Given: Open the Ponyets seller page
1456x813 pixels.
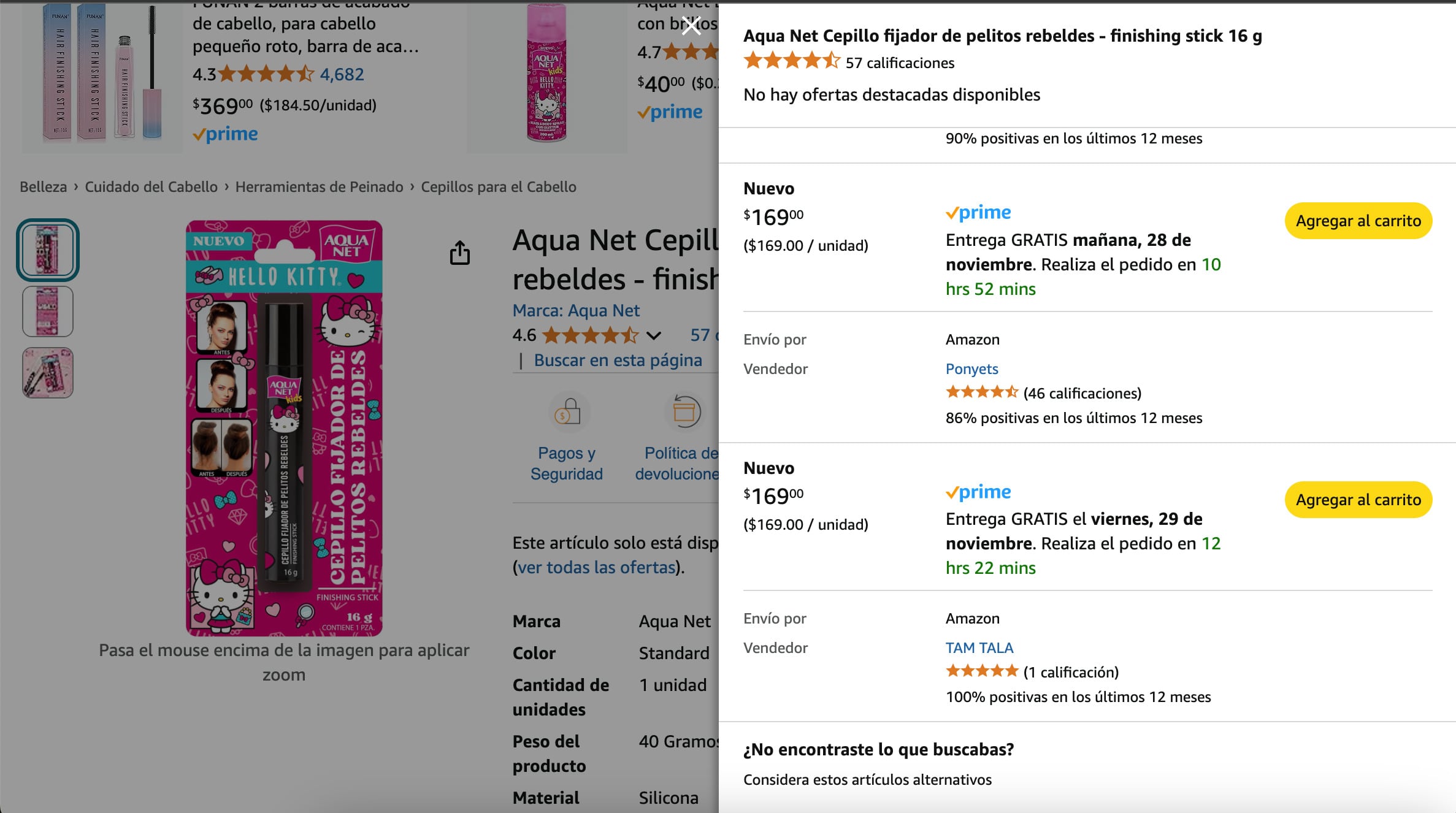Looking at the screenshot, I should point(971,369).
